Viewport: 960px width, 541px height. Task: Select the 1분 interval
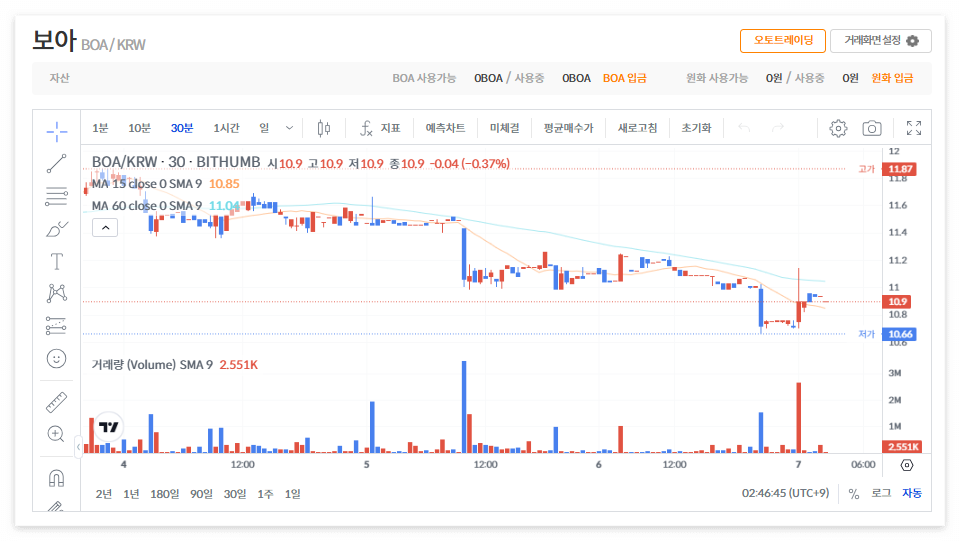(x=100, y=128)
